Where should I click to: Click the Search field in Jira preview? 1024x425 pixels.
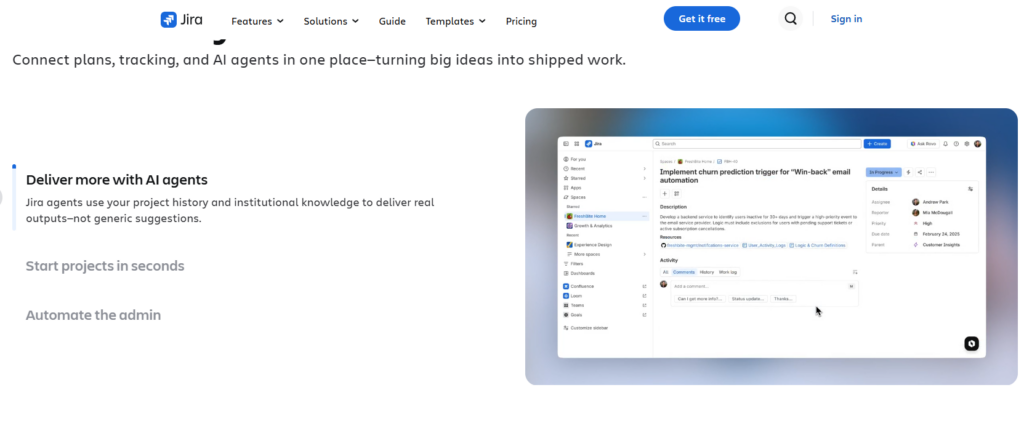coord(757,144)
